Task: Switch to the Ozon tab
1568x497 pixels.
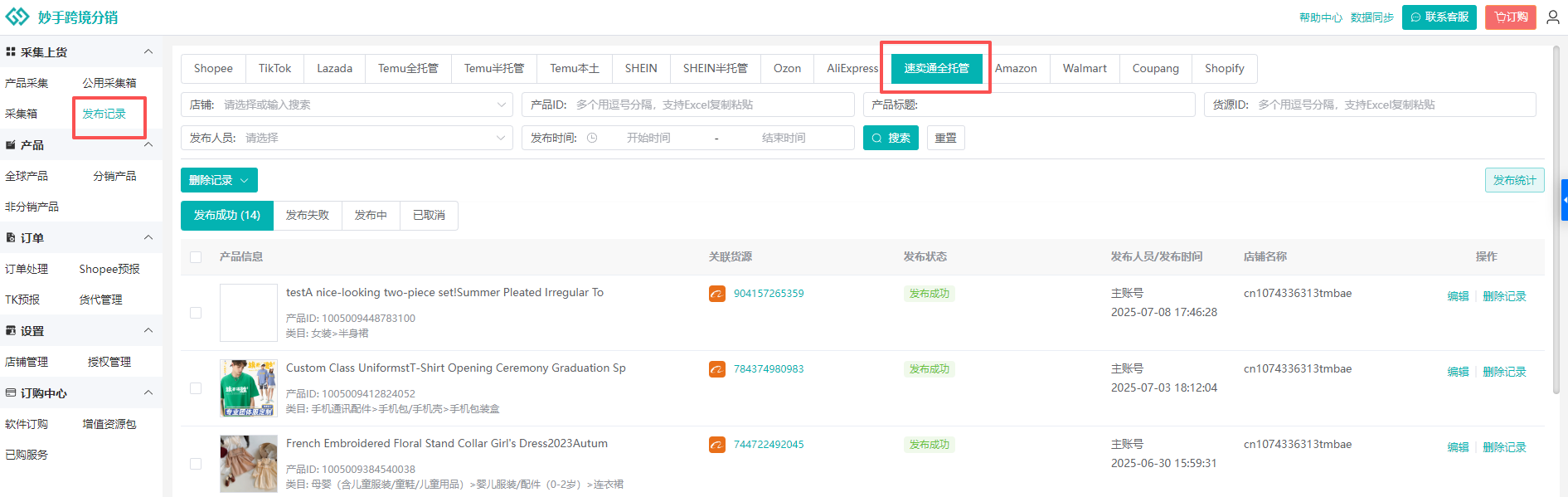Action: 787,68
